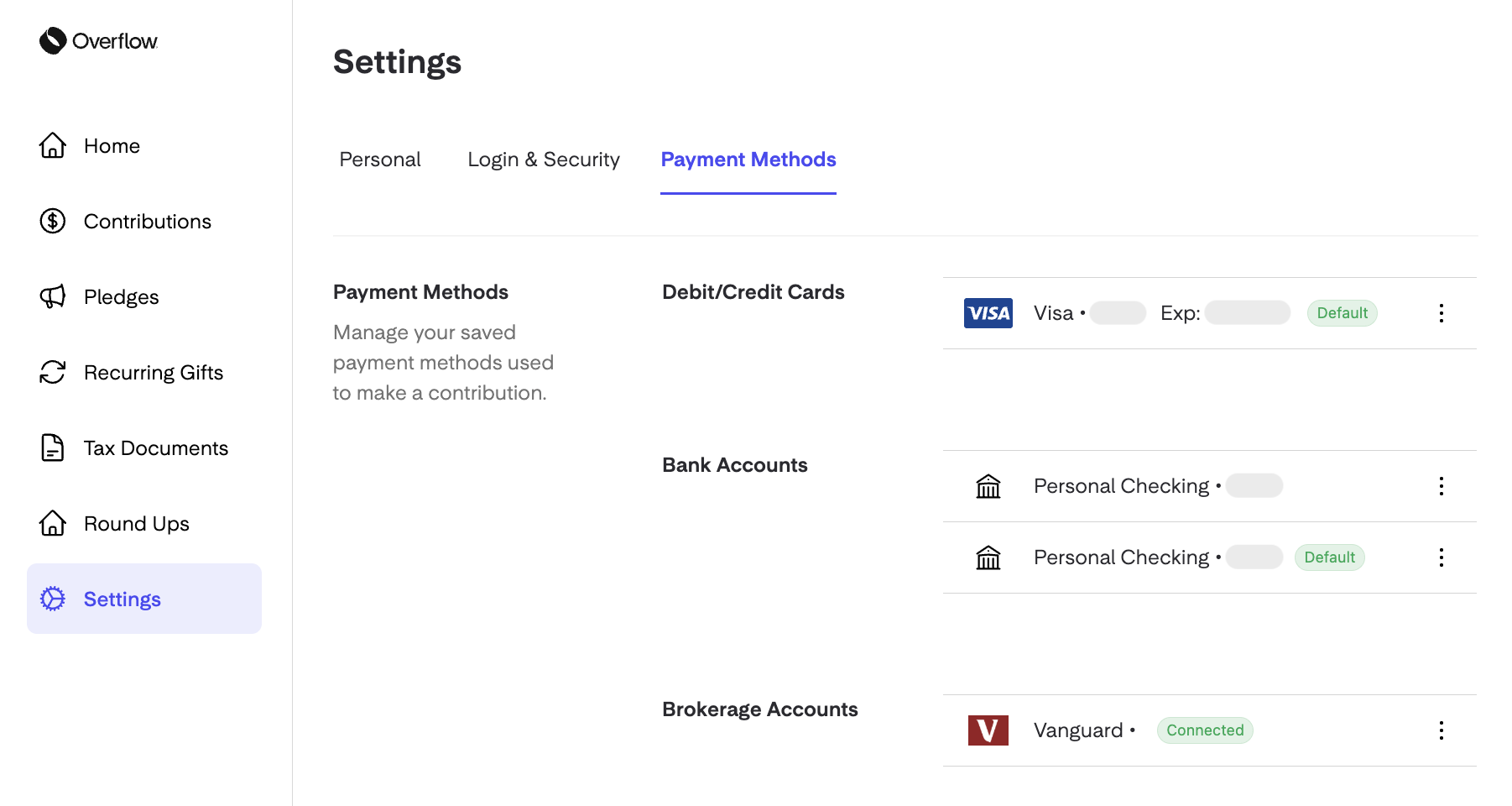This screenshot has width=1512, height=806.
Task: Open the kebab menu for the Vanguard account
Action: [x=1442, y=730]
